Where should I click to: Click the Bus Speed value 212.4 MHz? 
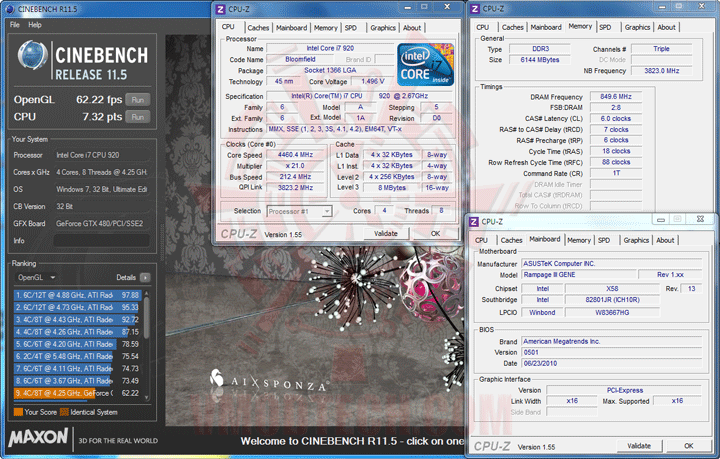click(x=295, y=177)
